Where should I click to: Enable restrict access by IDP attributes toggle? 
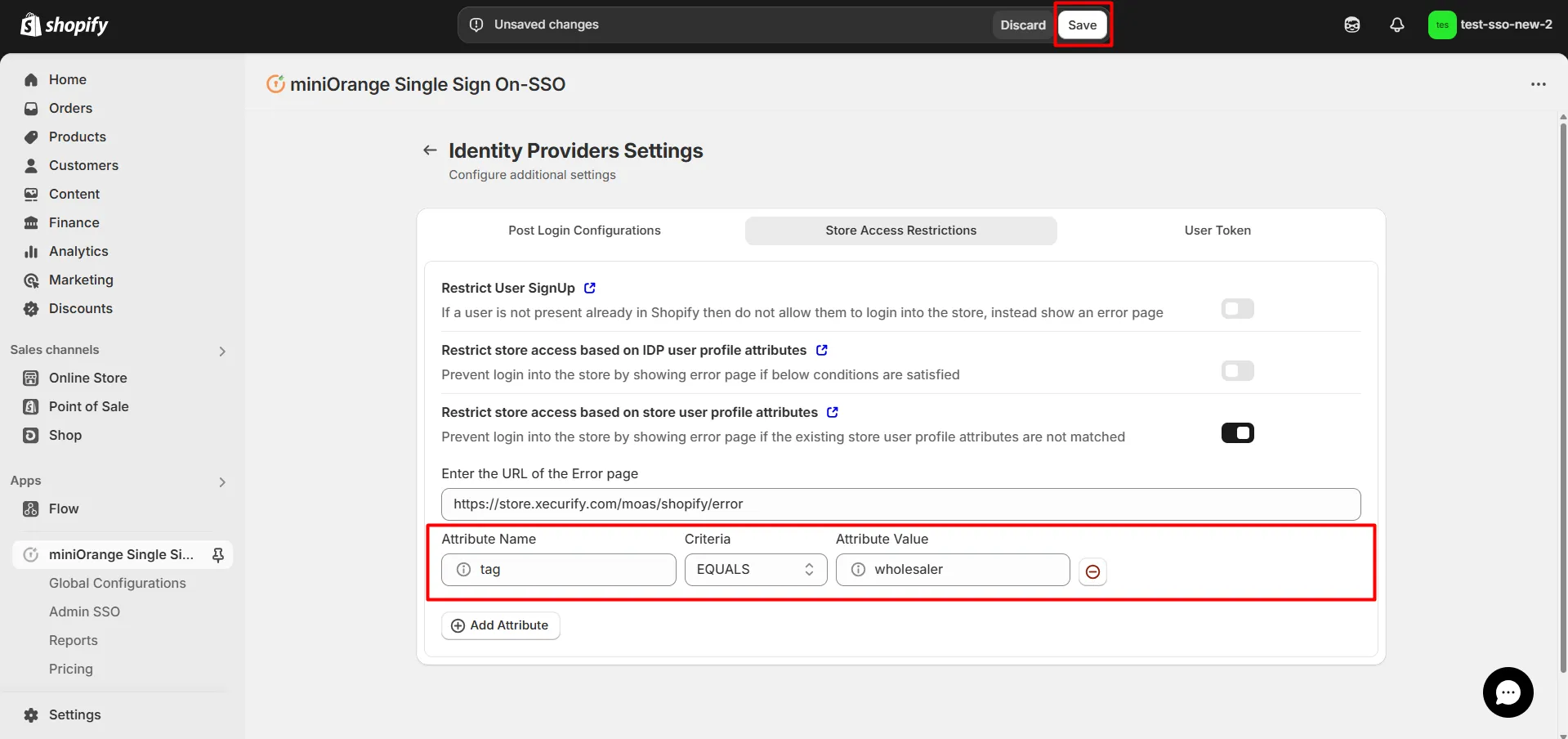tap(1237, 370)
